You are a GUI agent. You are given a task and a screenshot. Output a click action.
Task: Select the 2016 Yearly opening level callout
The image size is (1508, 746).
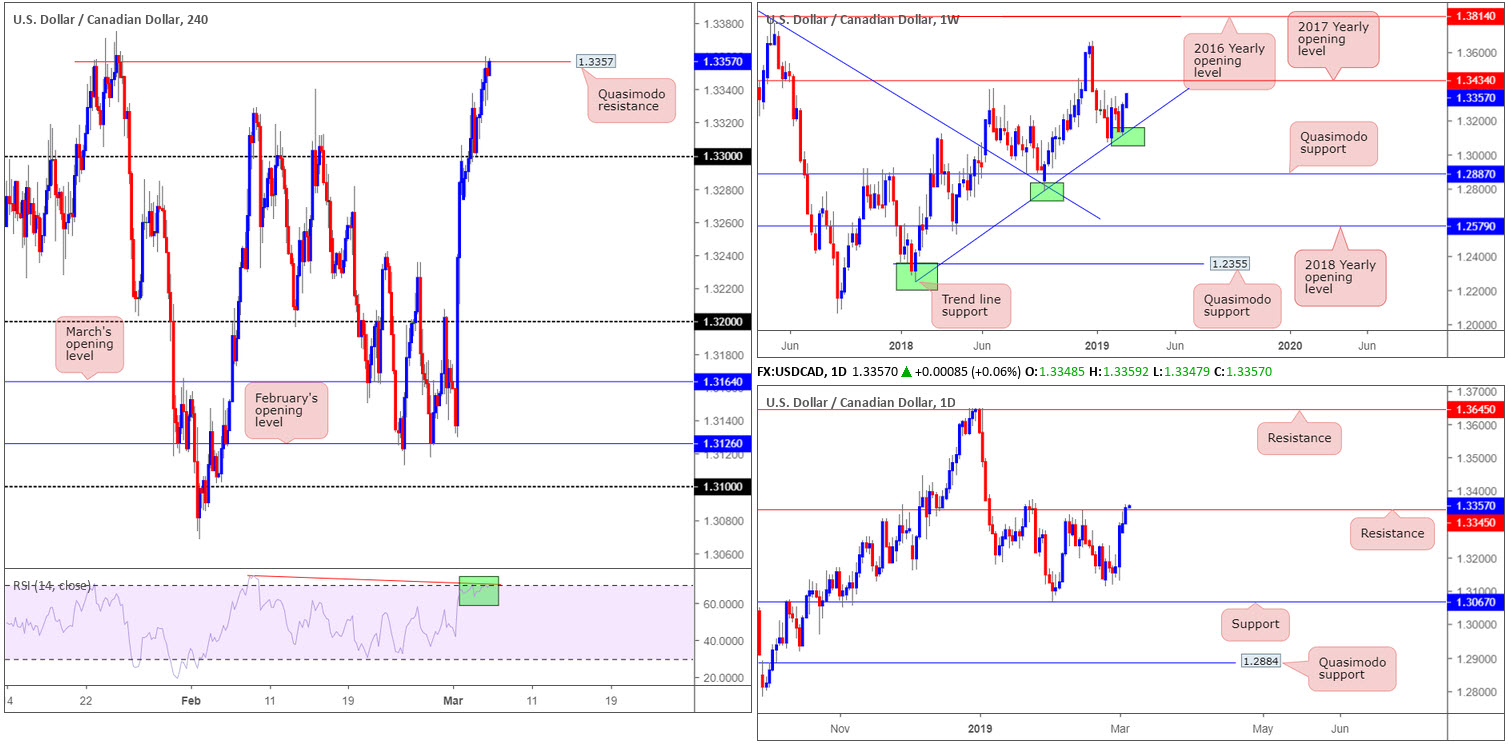coord(1229,60)
